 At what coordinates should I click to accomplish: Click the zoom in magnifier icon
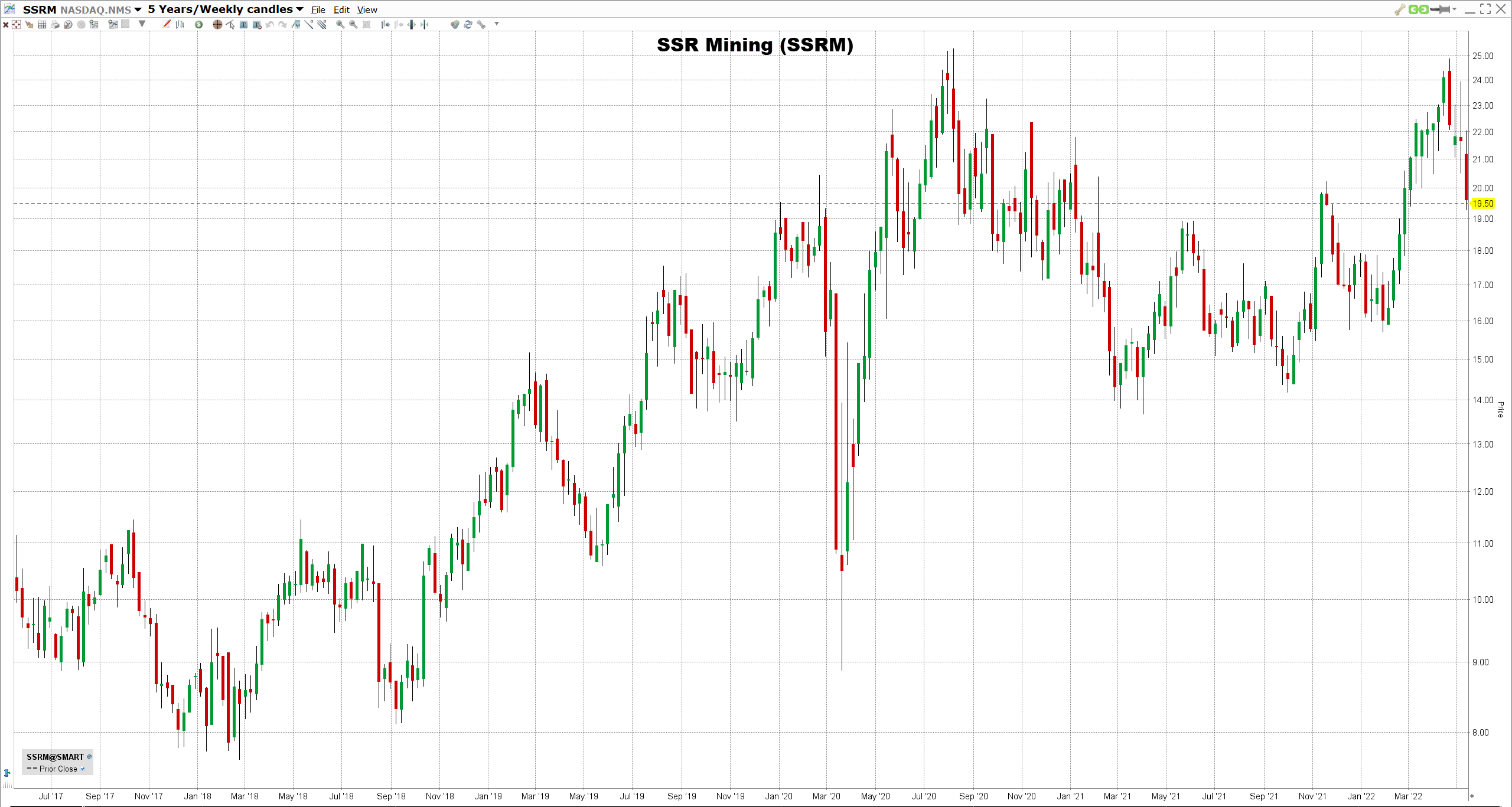(340, 24)
